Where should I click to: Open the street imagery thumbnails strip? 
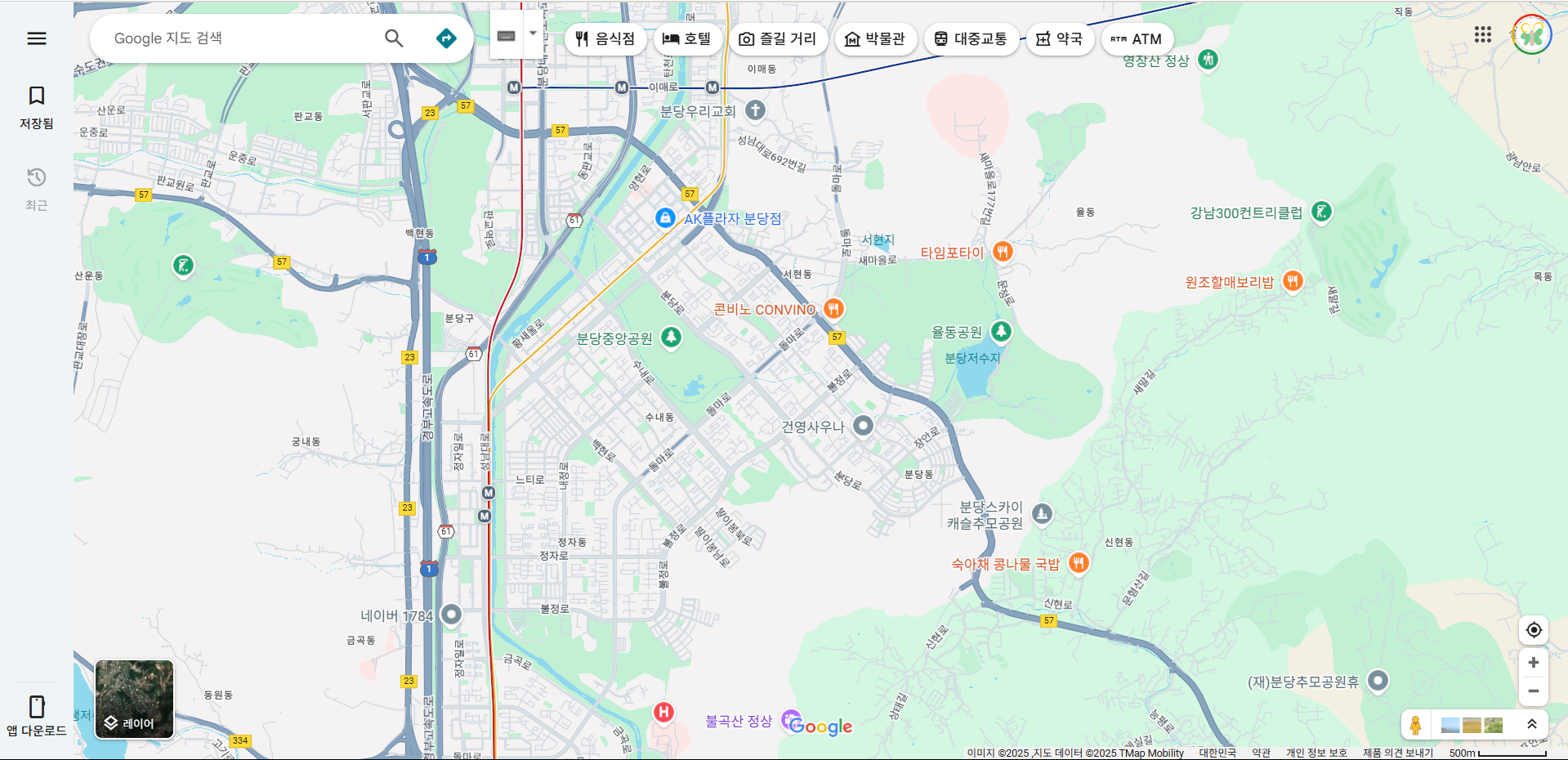coord(1472,725)
